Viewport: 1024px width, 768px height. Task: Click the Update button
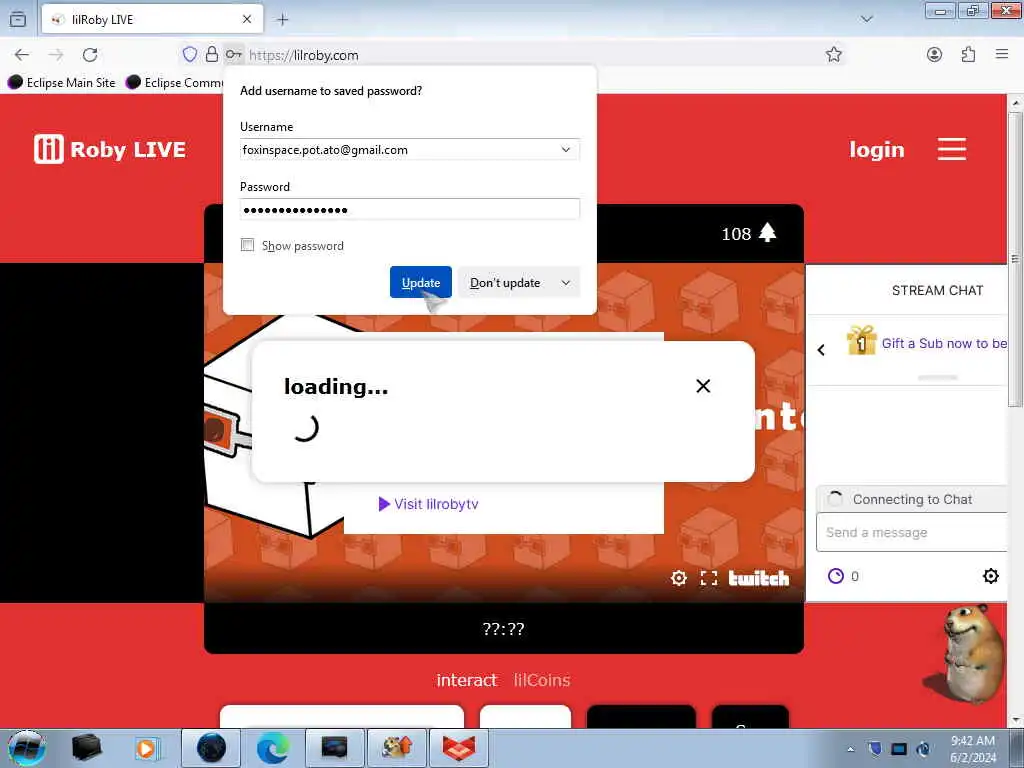[421, 283]
